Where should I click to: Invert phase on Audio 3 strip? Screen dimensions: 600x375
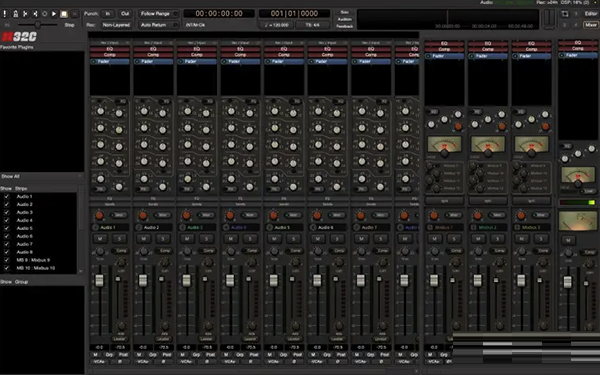point(207,361)
